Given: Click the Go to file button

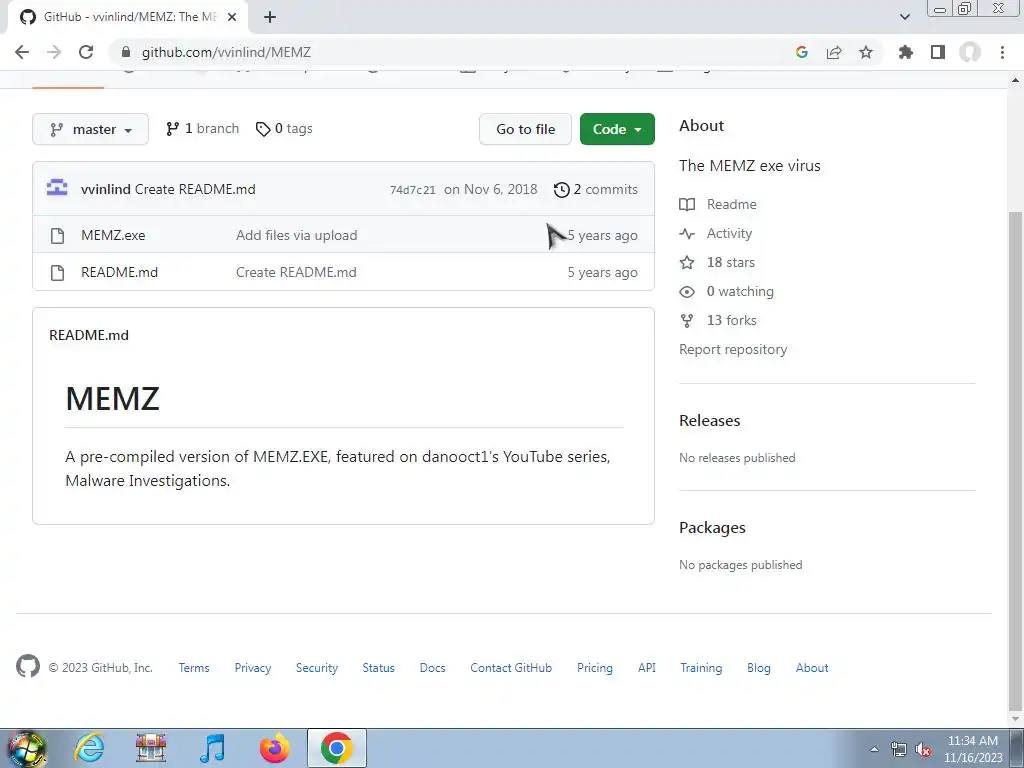Looking at the screenshot, I should [525, 129].
